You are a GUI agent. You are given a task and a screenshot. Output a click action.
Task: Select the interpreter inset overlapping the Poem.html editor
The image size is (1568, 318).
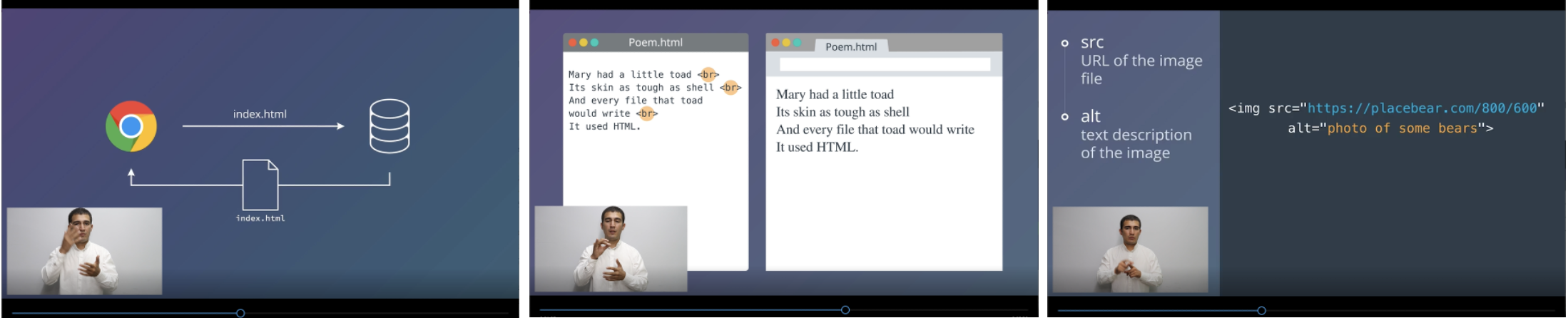tap(611, 249)
